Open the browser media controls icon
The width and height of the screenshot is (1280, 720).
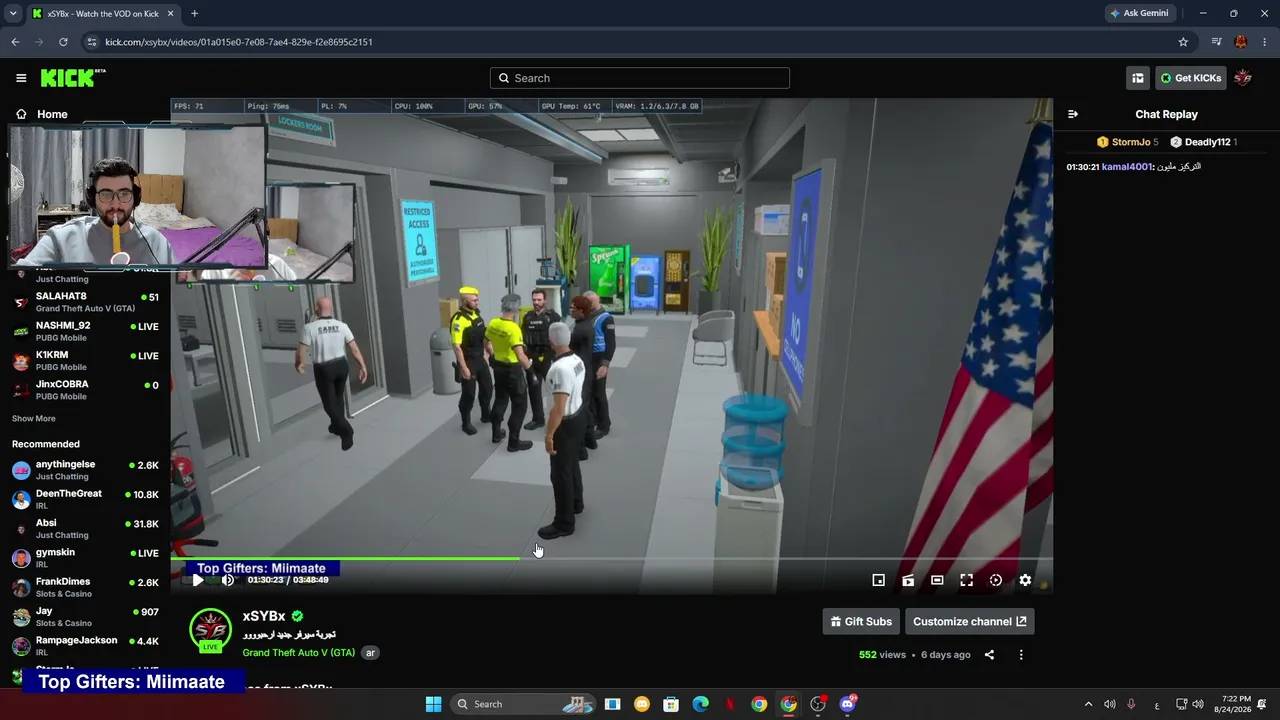[x=1216, y=42]
